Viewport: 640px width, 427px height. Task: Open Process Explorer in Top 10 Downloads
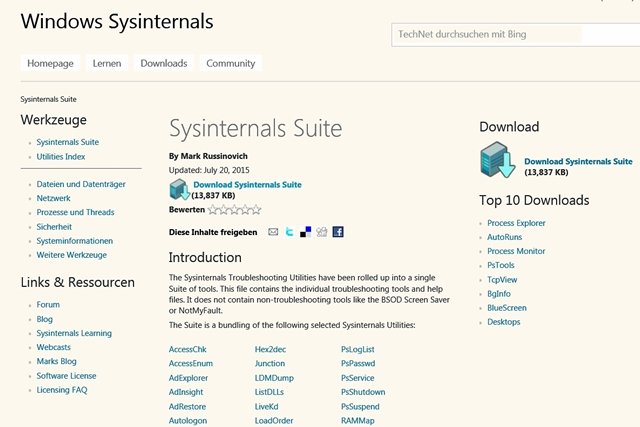[x=516, y=223]
